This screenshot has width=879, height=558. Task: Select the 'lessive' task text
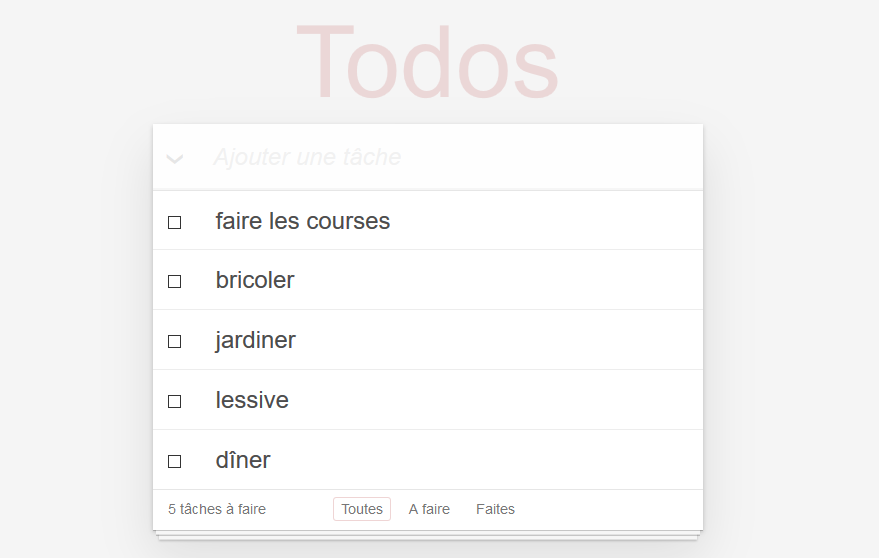[252, 400]
